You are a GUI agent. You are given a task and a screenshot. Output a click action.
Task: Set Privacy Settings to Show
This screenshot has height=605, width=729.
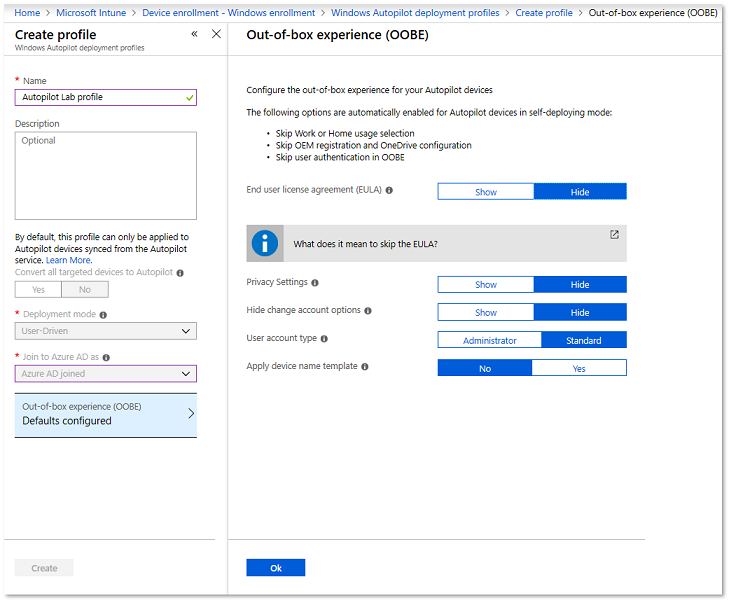[486, 284]
